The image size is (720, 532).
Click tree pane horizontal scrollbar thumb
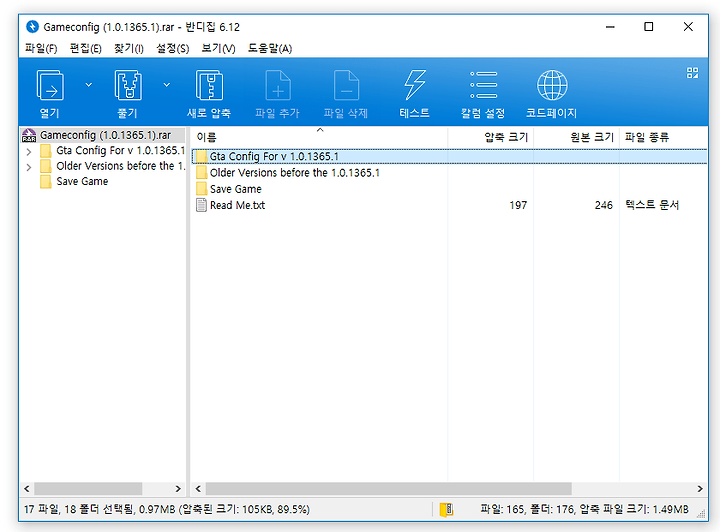pos(88,489)
